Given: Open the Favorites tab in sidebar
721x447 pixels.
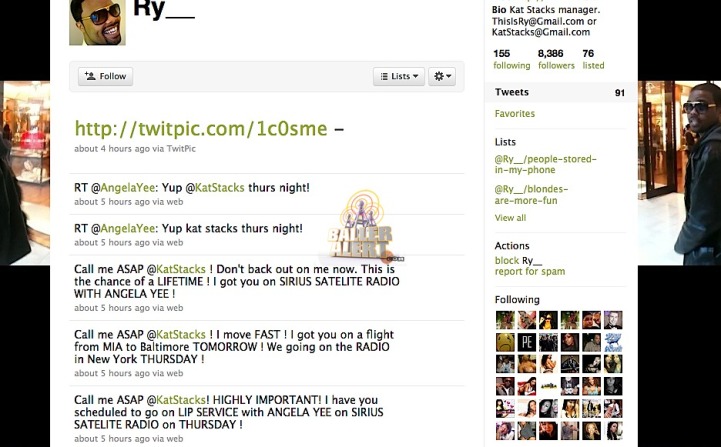Looking at the screenshot, I should click(x=515, y=114).
